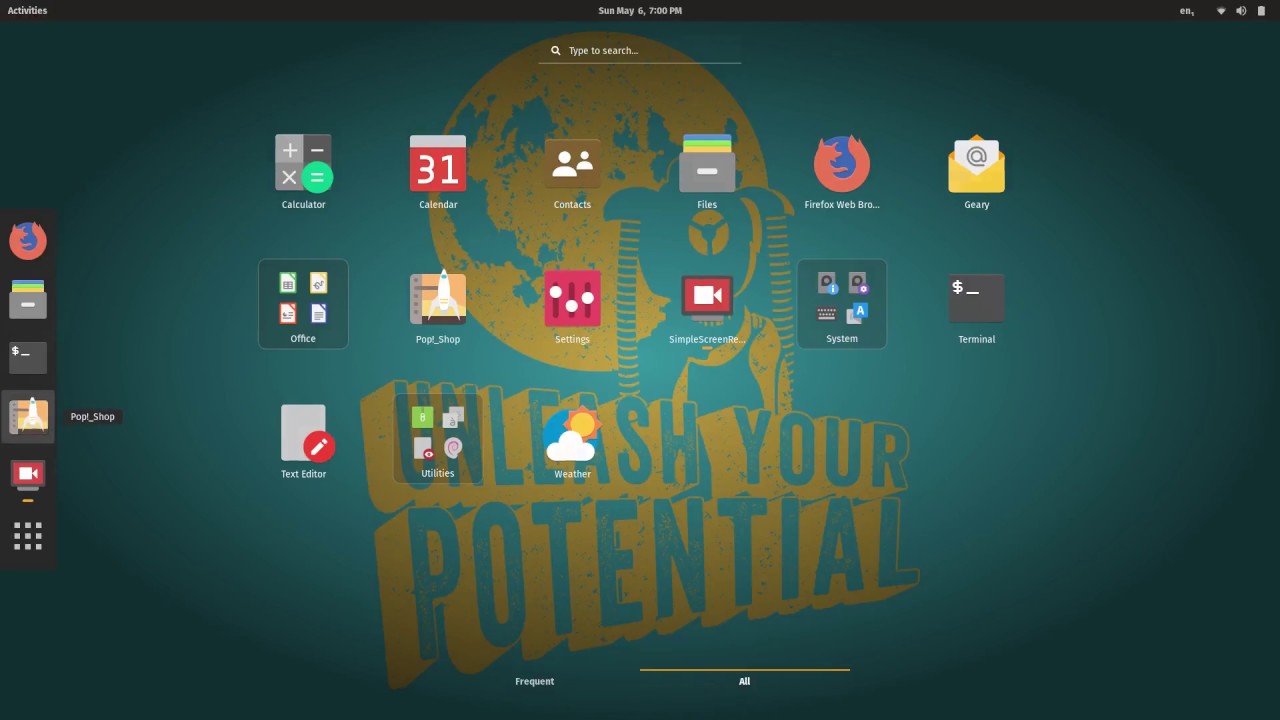Click the volume icon in the top bar

[1241, 10]
